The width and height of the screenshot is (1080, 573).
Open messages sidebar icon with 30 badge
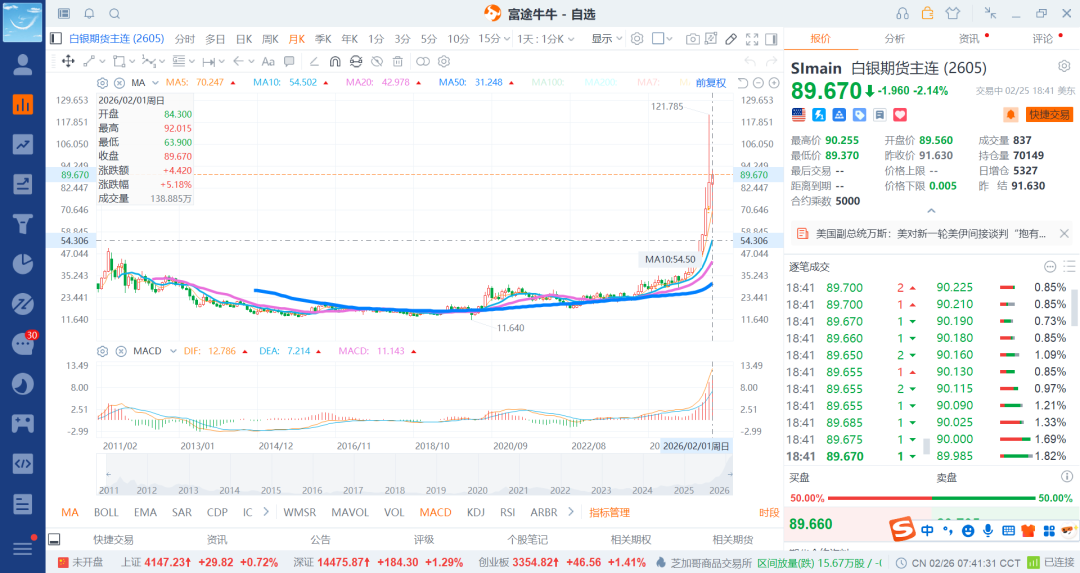pyautogui.click(x=23, y=343)
